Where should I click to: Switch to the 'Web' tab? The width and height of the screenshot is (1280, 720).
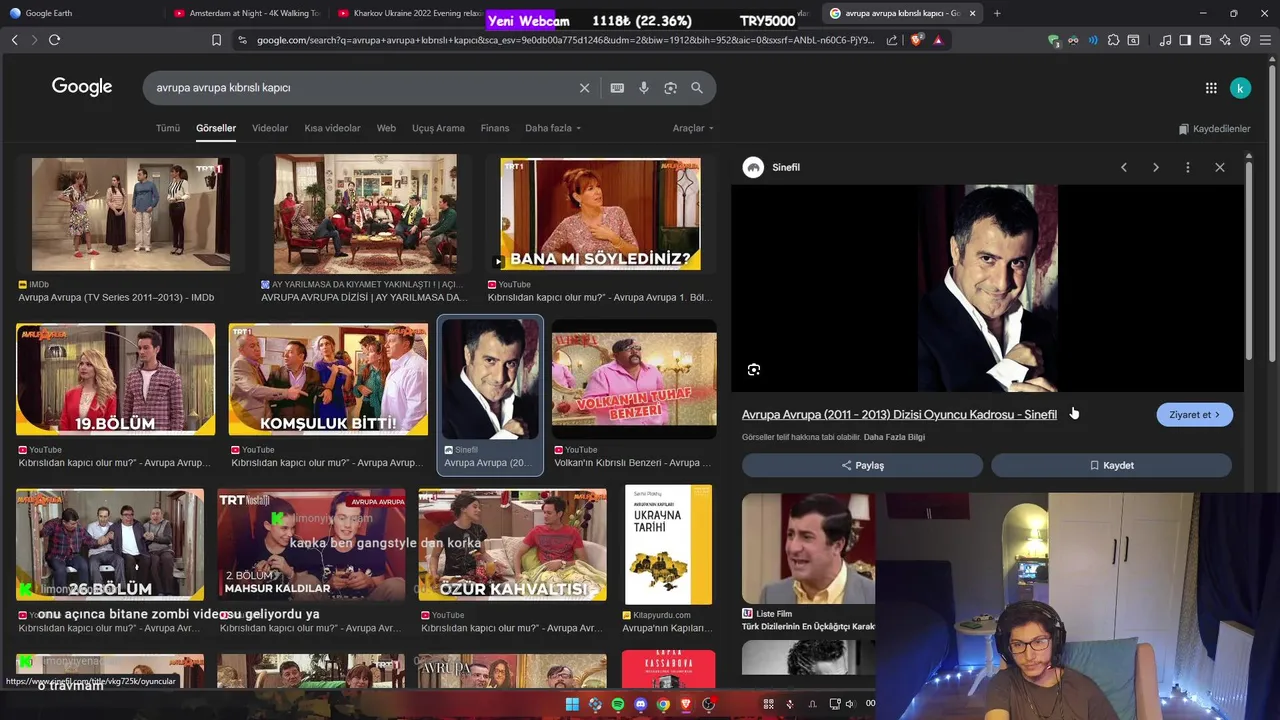click(x=386, y=128)
